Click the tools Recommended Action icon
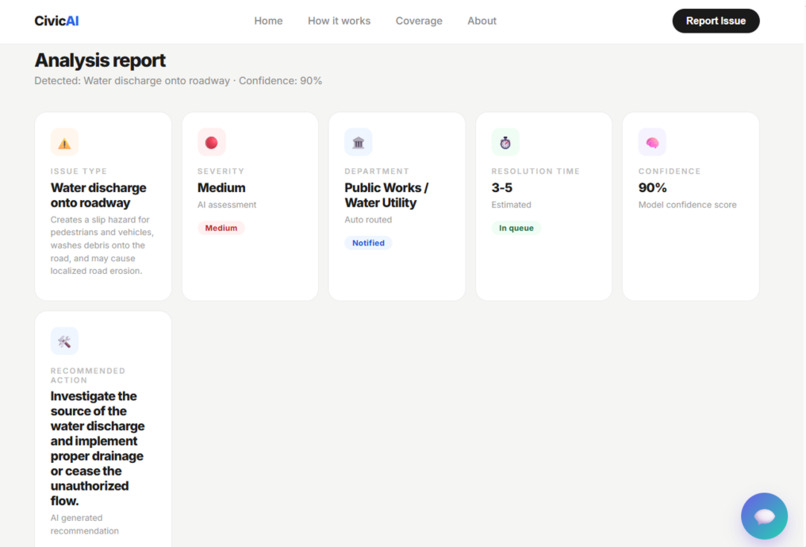This screenshot has height=547, width=806. [64, 341]
